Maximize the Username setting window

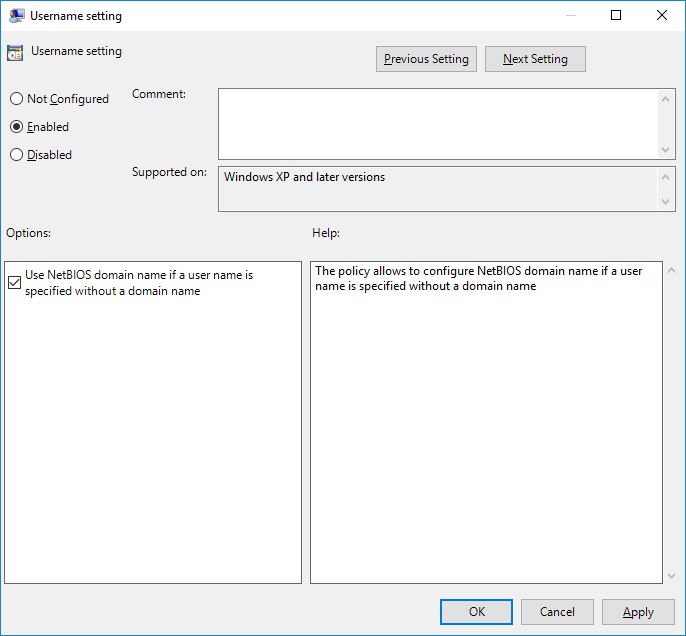click(x=616, y=16)
